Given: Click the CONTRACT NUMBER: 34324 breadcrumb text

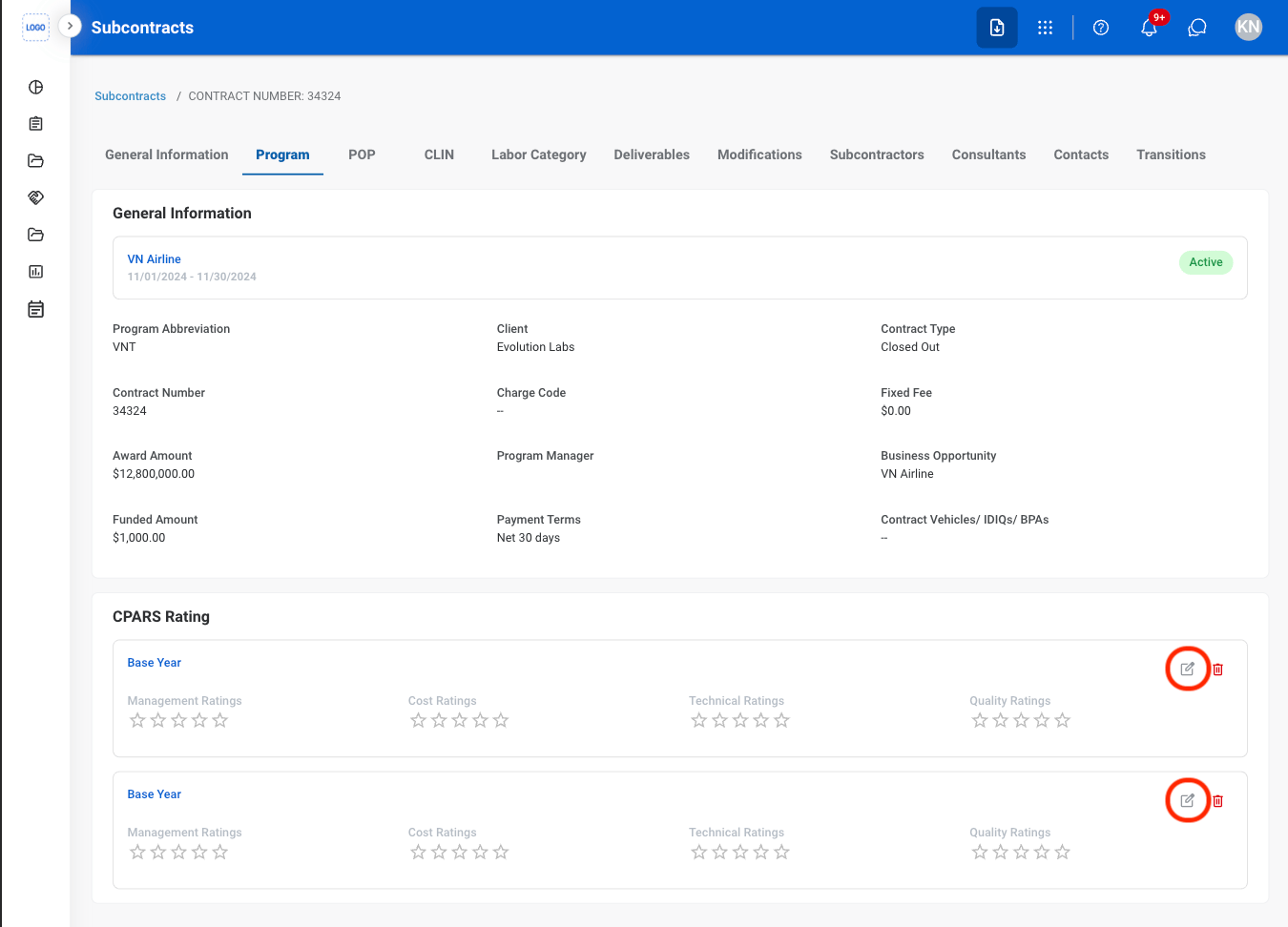Looking at the screenshot, I should [x=264, y=96].
